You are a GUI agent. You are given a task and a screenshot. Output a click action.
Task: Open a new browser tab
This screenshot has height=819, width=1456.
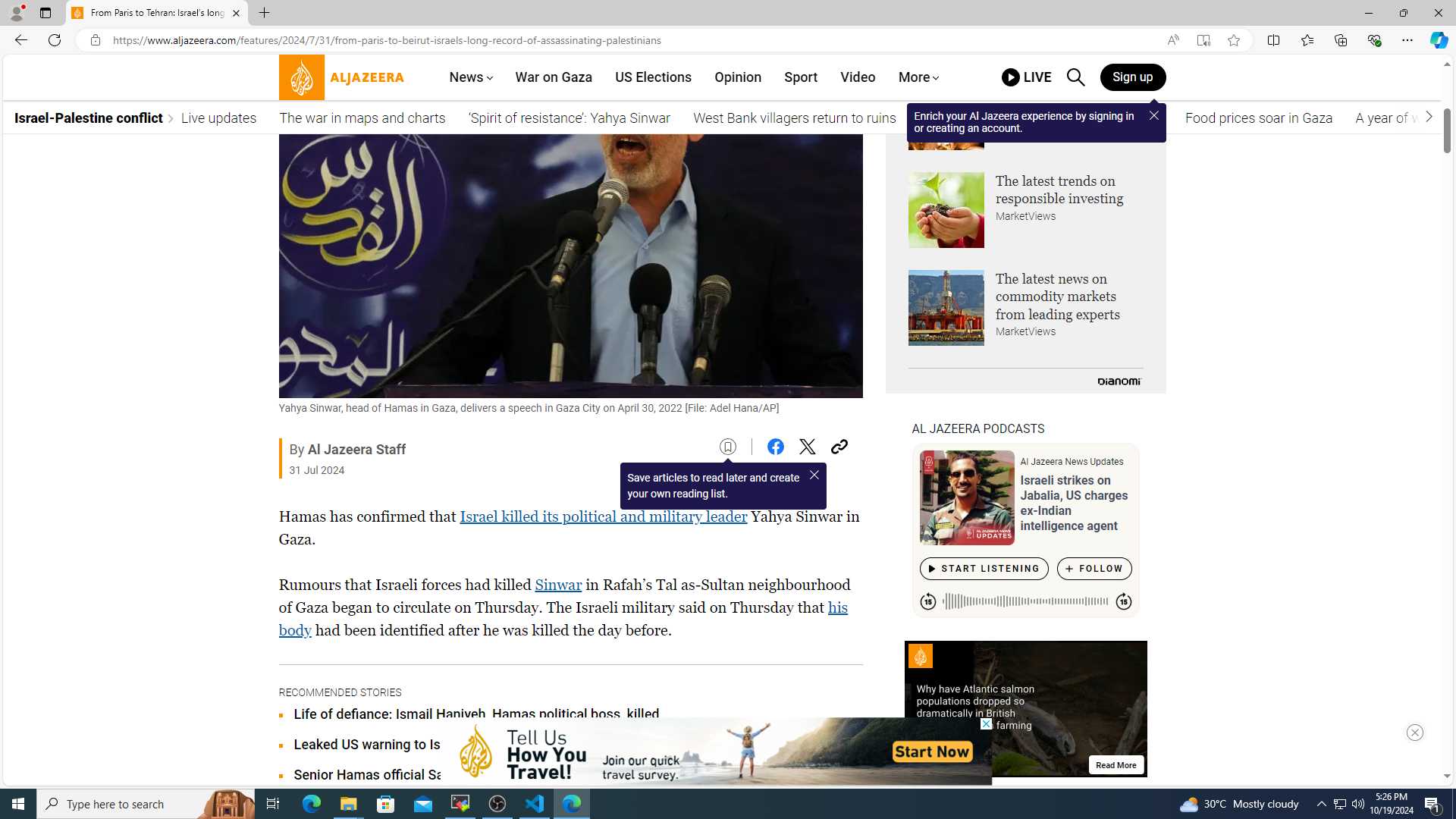pyautogui.click(x=264, y=13)
